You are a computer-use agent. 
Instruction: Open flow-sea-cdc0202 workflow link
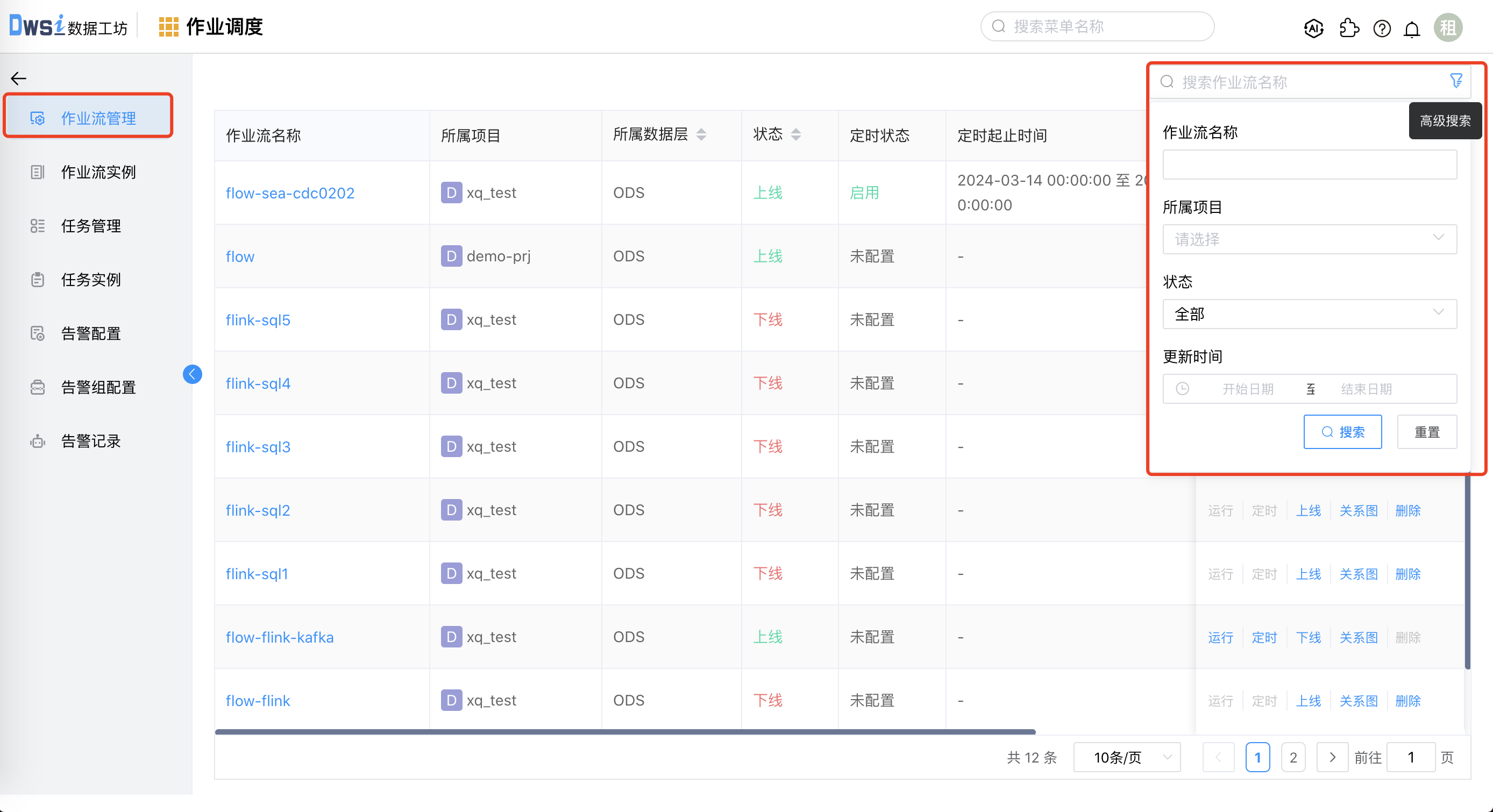tap(289, 192)
